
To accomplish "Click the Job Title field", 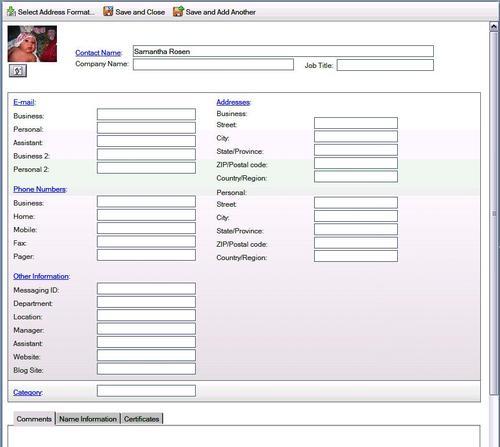I will click(385, 65).
